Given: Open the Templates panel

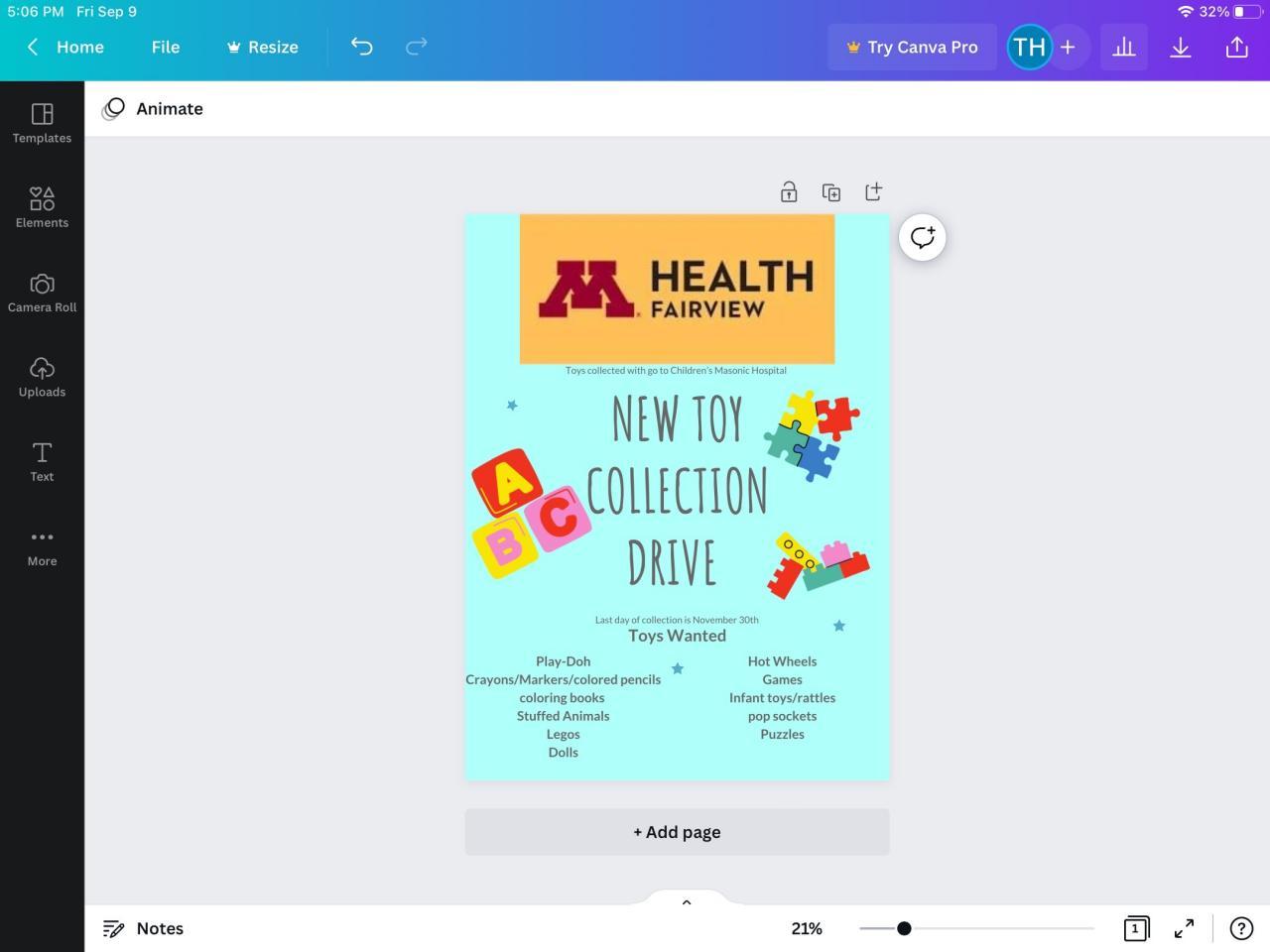Looking at the screenshot, I should point(42,123).
